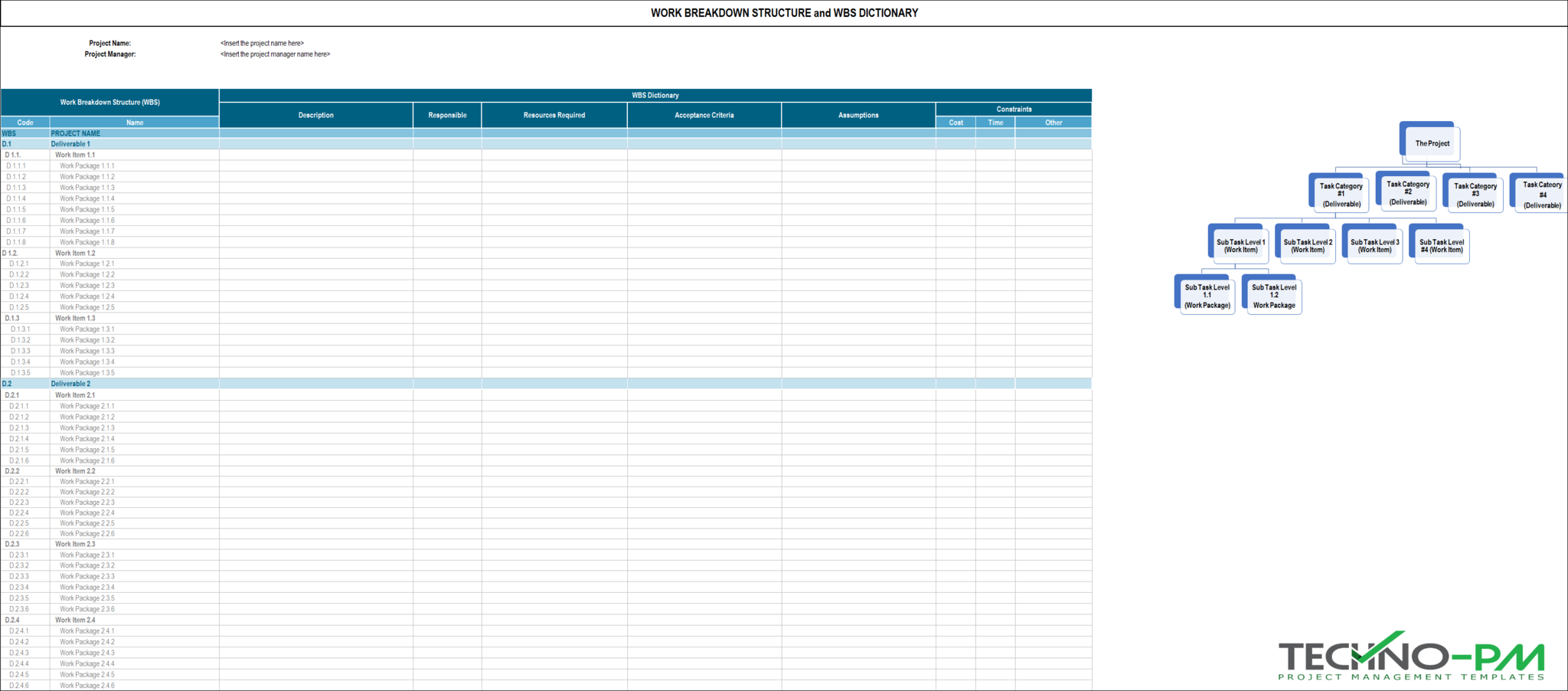Click the Task Category #2 Deliverable box
The width and height of the screenshot is (1568, 691).
click(1406, 193)
